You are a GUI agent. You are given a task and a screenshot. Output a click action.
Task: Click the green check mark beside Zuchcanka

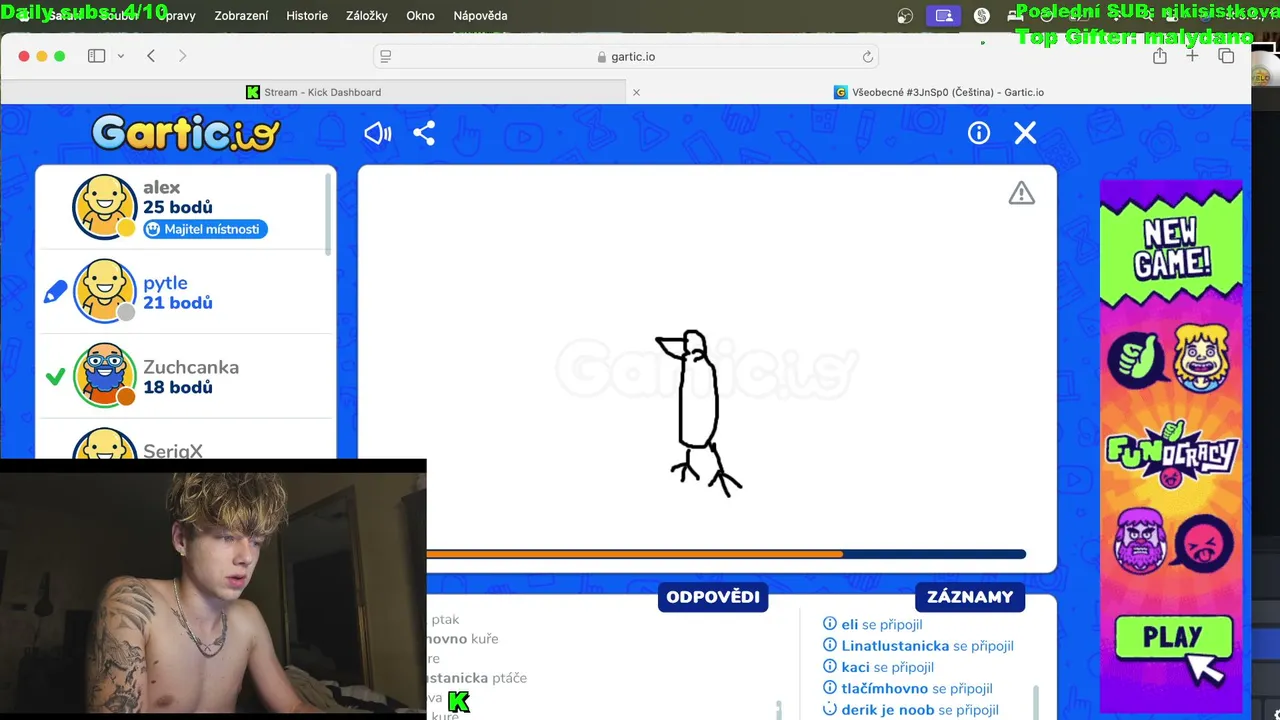pos(55,376)
